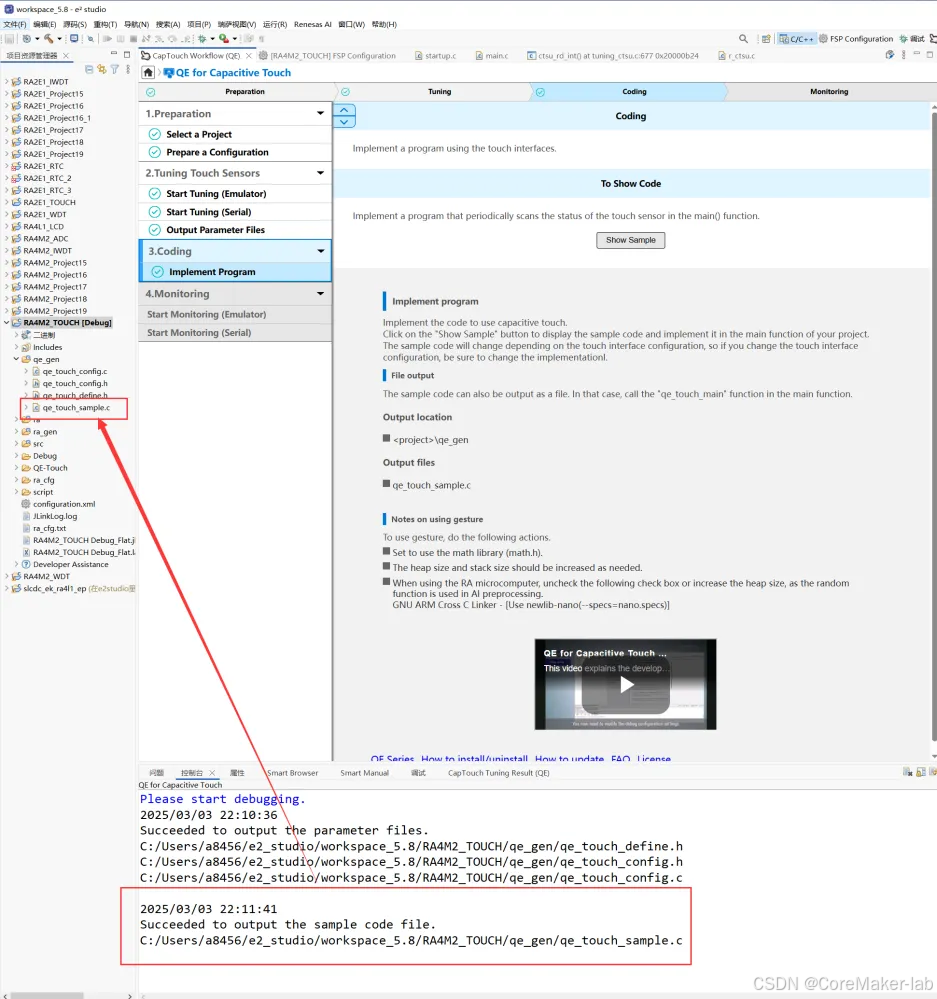Open the [RA4M2_TOUCH] FSP Configuration tab
The height and width of the screenshot is (999, 937).
click(327, 56)
